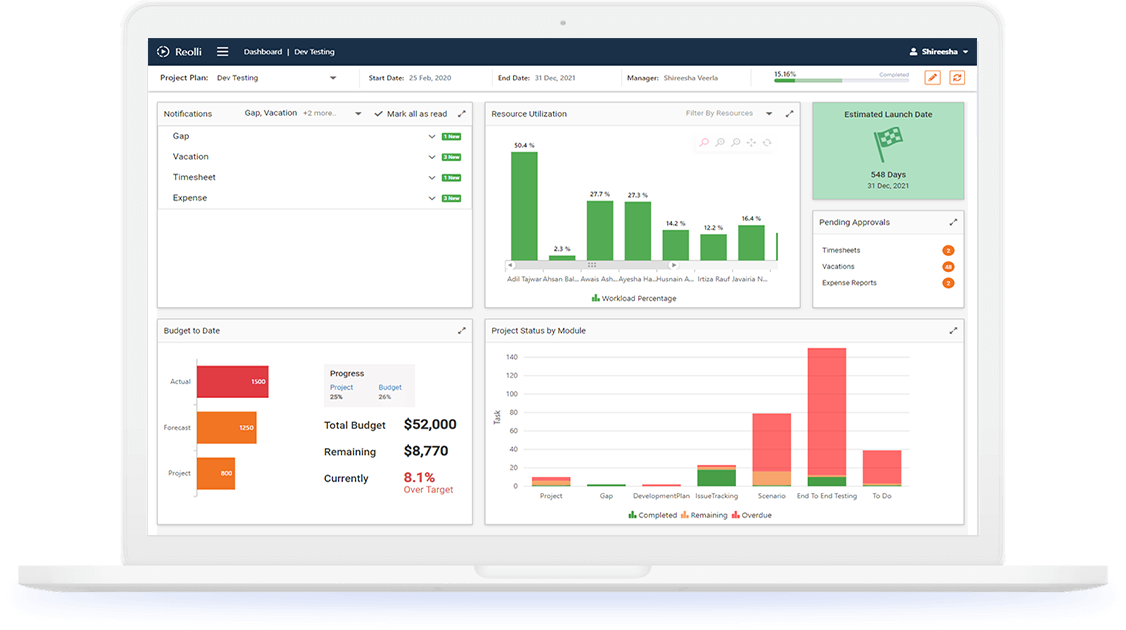Image resolution: width=1126 pixels, height=630 pixels.
Task: Toggle Workload Percentage legend item
Action: click(634, 298)
